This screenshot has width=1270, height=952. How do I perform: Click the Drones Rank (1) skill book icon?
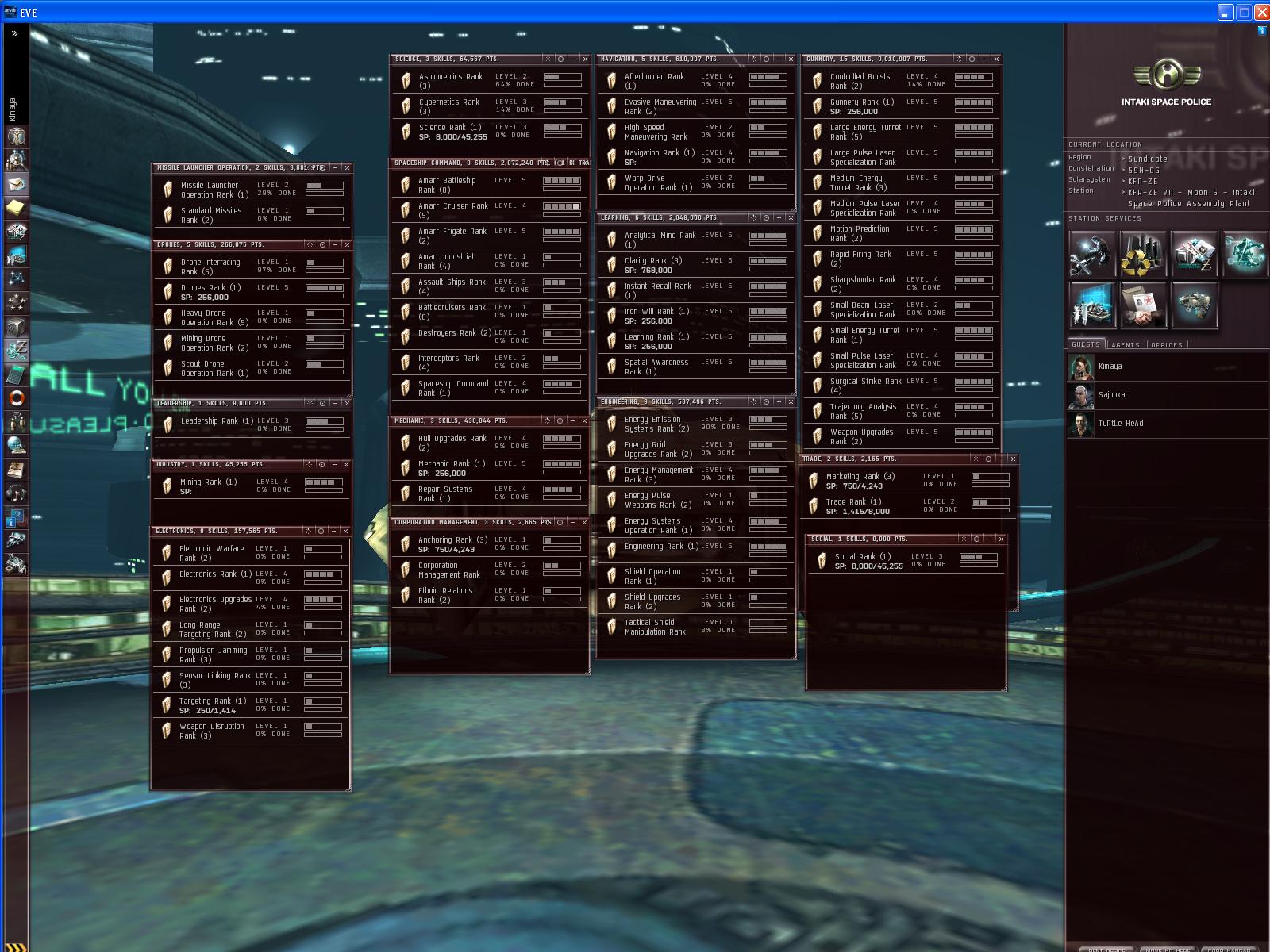click(x=167, y=292)
